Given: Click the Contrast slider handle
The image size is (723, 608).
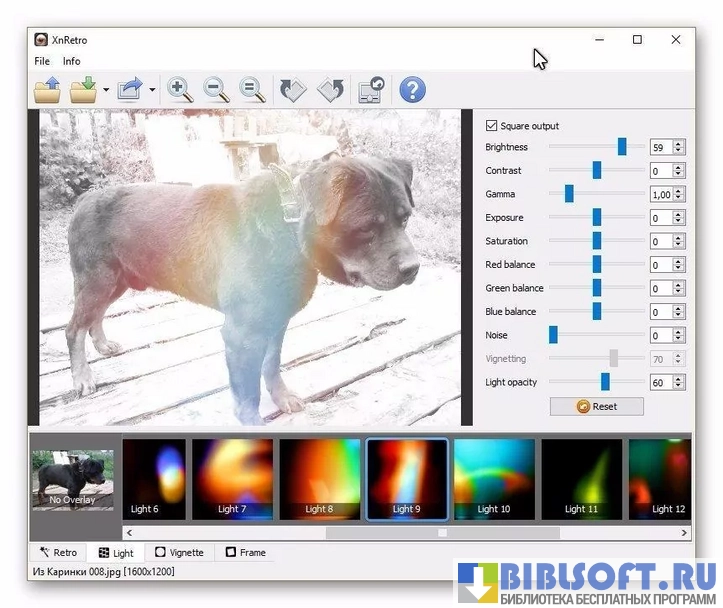Looking at the screenshot, I should (x=597, y=171).
